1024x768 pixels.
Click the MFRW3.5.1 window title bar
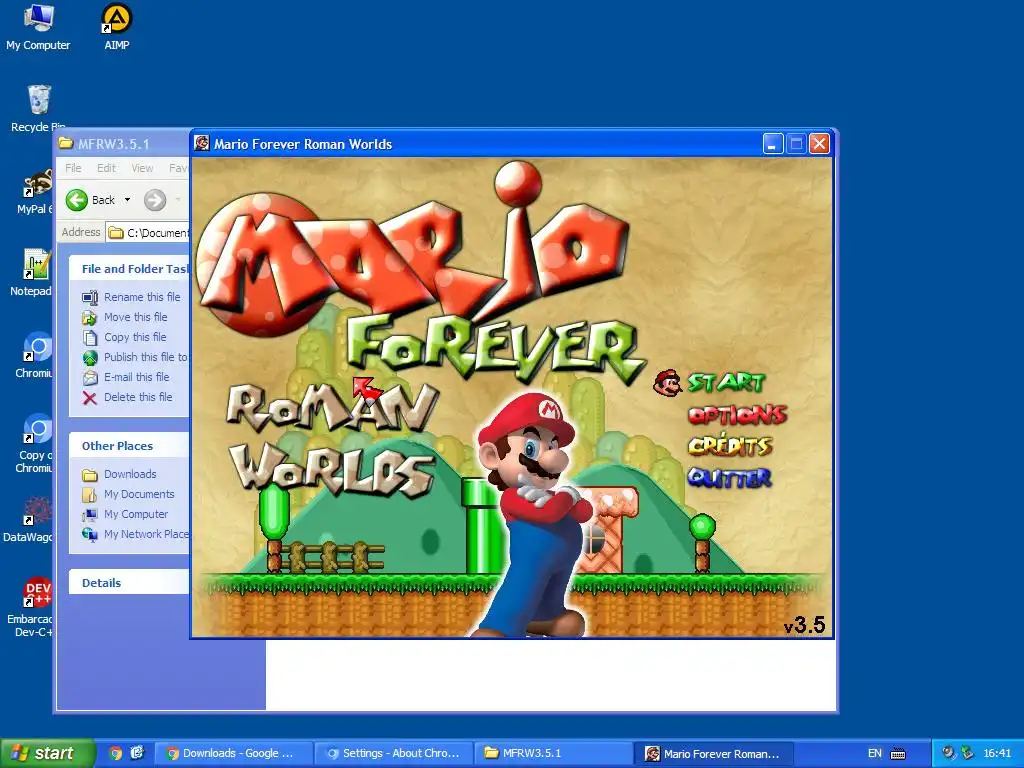(123, 144)
